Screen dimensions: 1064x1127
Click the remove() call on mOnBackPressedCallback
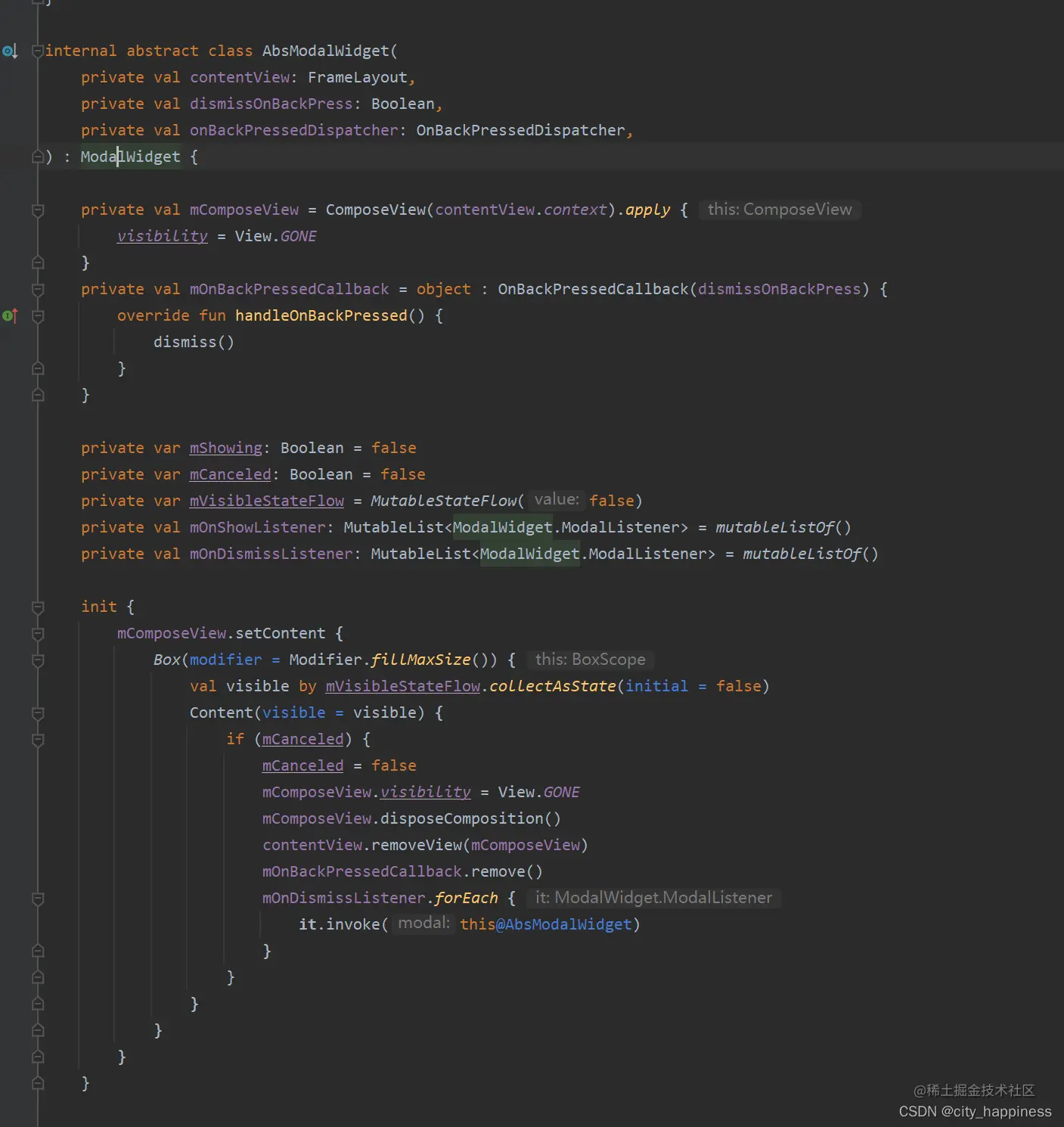pyautogui.click(x=507, y=871)
